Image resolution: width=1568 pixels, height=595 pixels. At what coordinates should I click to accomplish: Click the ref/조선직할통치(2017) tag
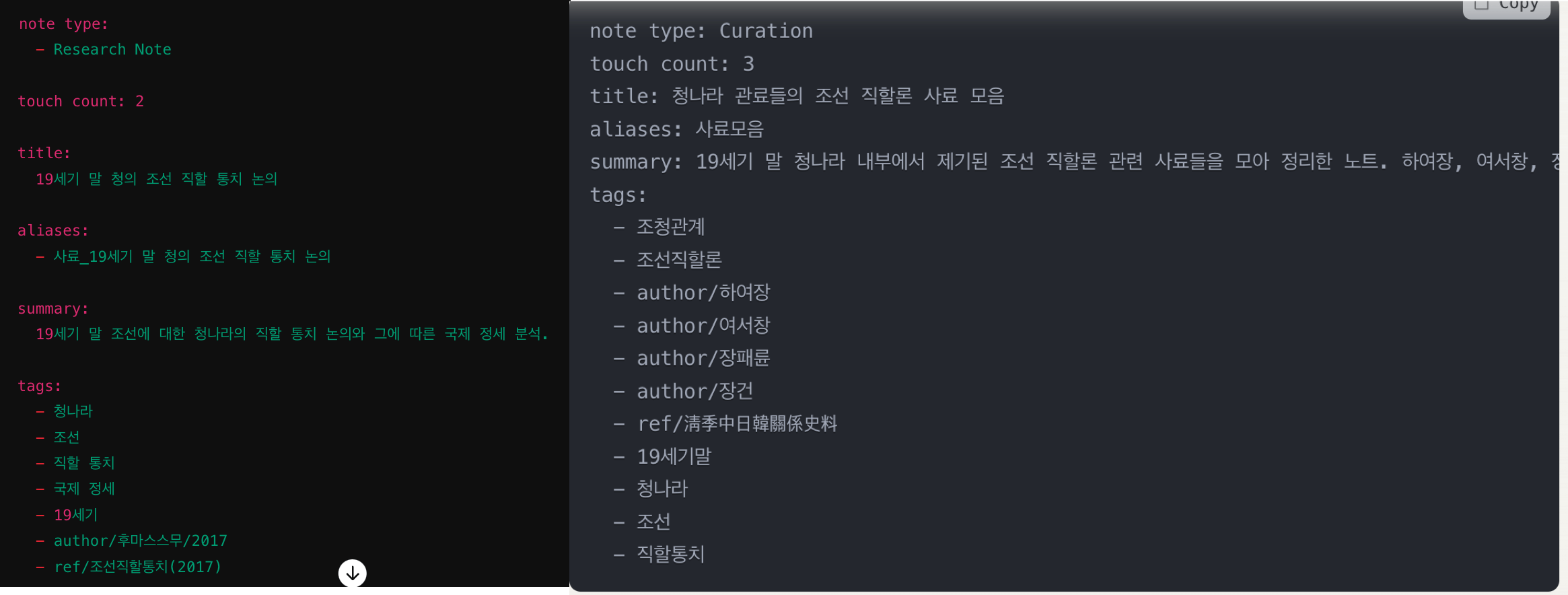click(137, 567)
